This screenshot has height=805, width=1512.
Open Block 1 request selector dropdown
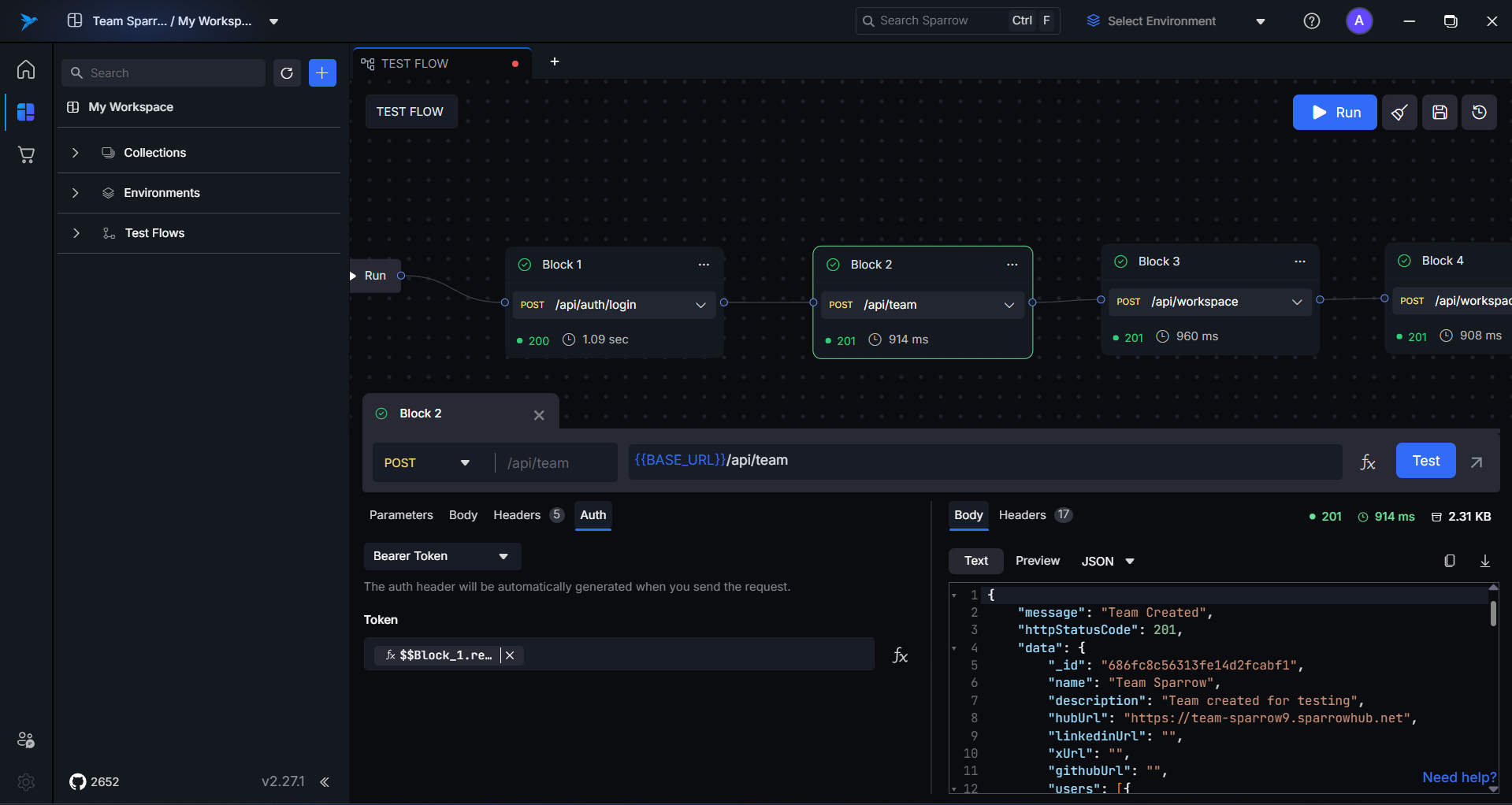700,306
